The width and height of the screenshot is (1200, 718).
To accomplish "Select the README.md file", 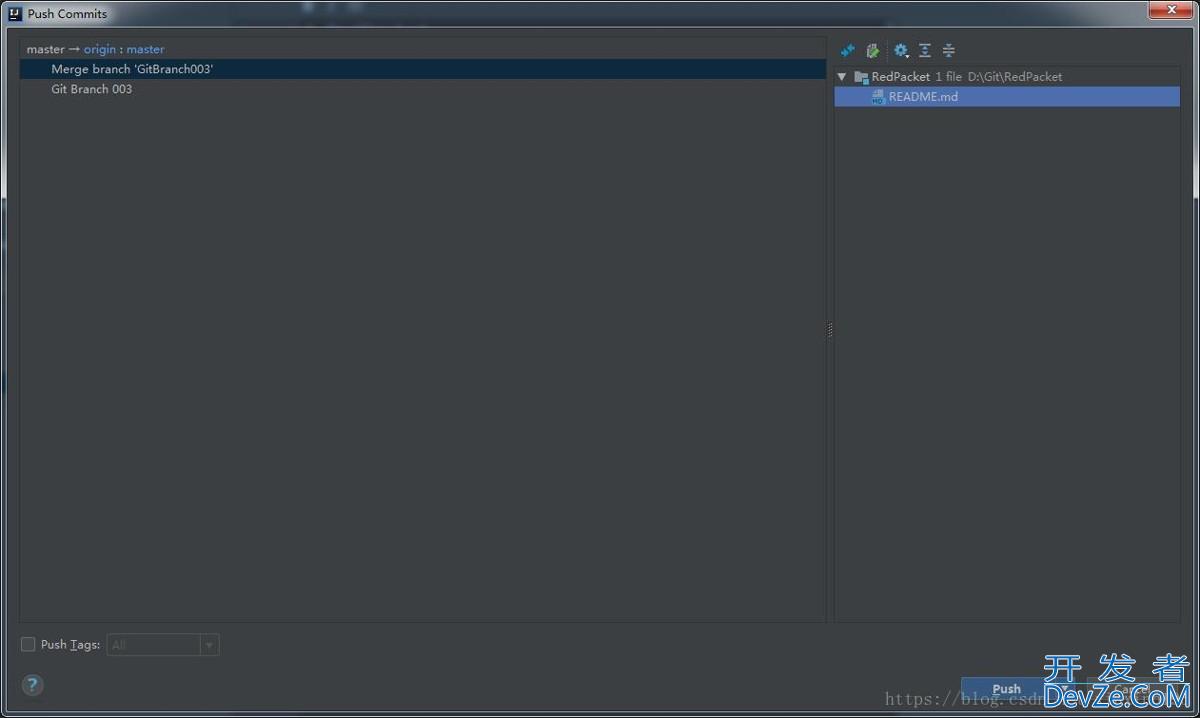I will (923, 97).
